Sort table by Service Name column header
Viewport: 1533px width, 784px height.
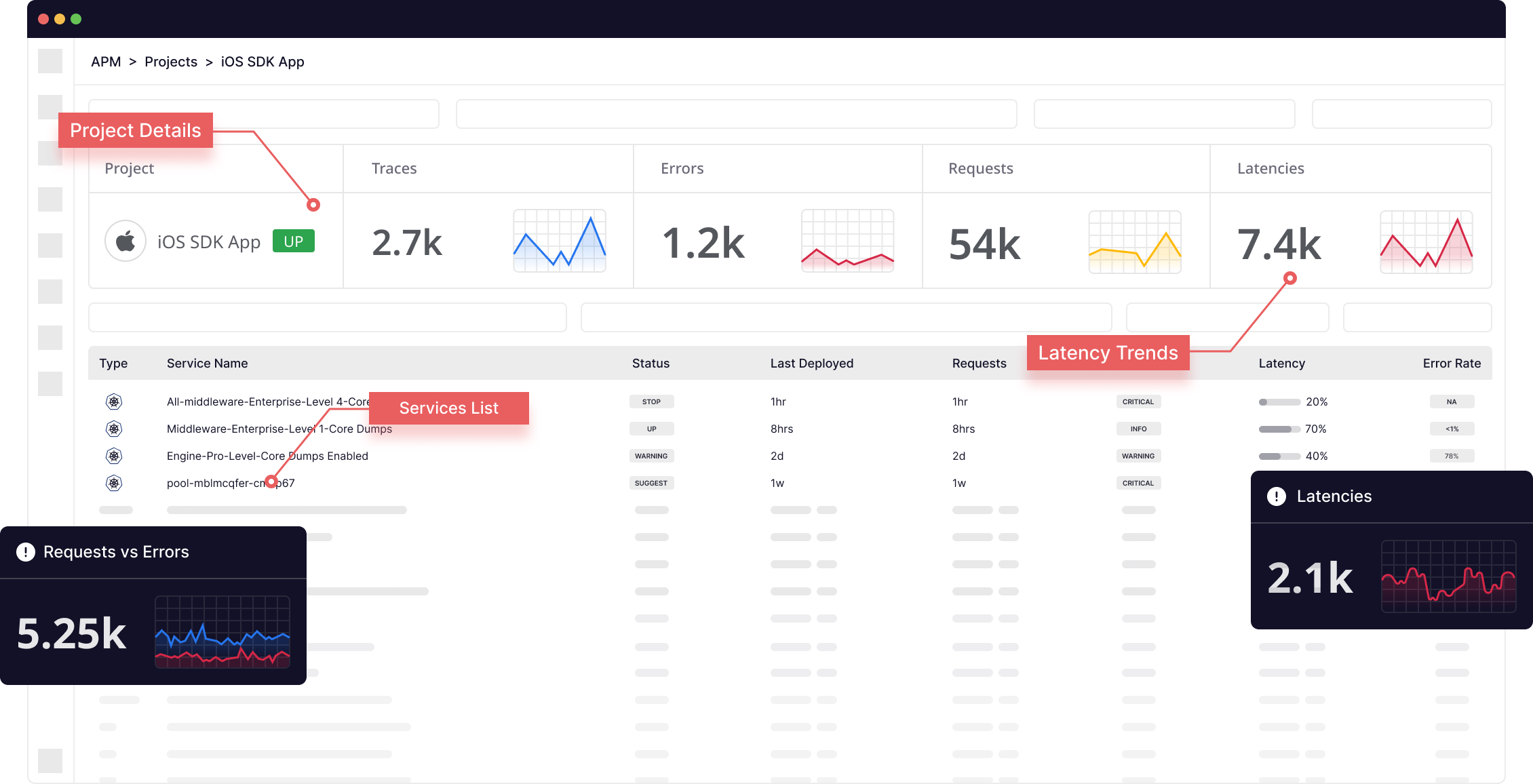click(x=207, y=364)
